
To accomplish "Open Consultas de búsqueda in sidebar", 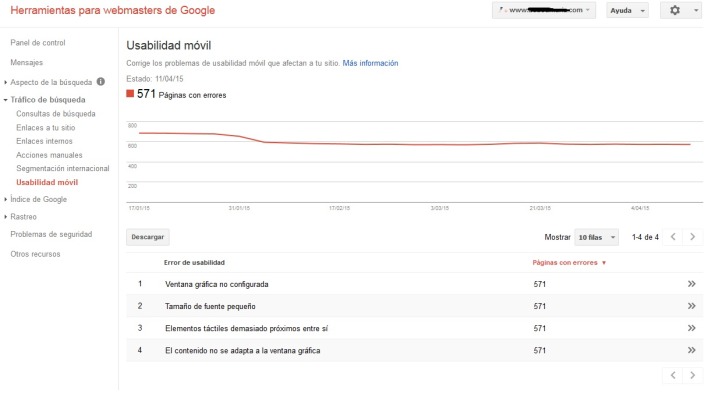I will click(56, 114).
